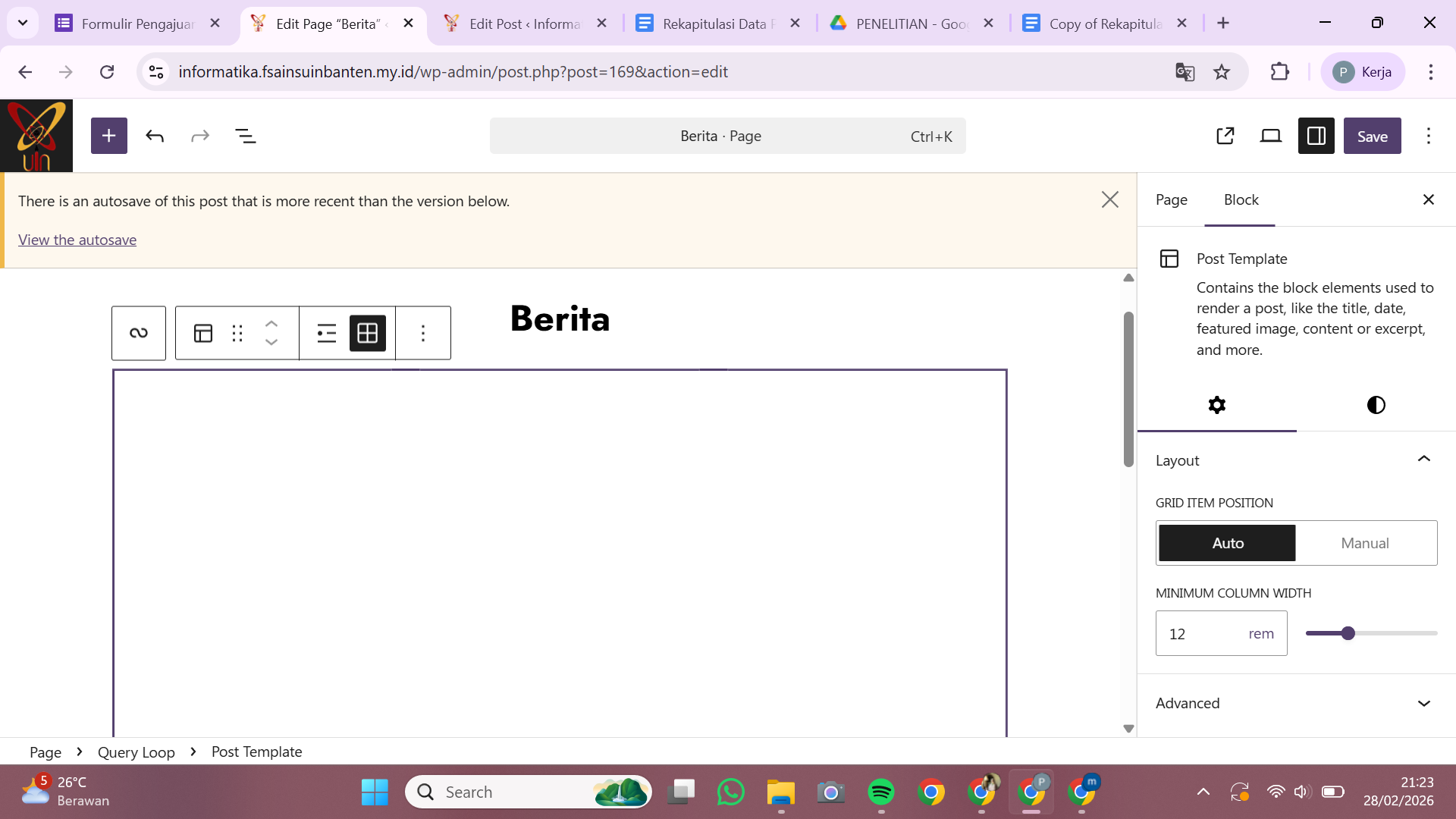Dismiss the autosave notice
Viewport: 1456px width, 819px height.
click(x=1110, y=199)
